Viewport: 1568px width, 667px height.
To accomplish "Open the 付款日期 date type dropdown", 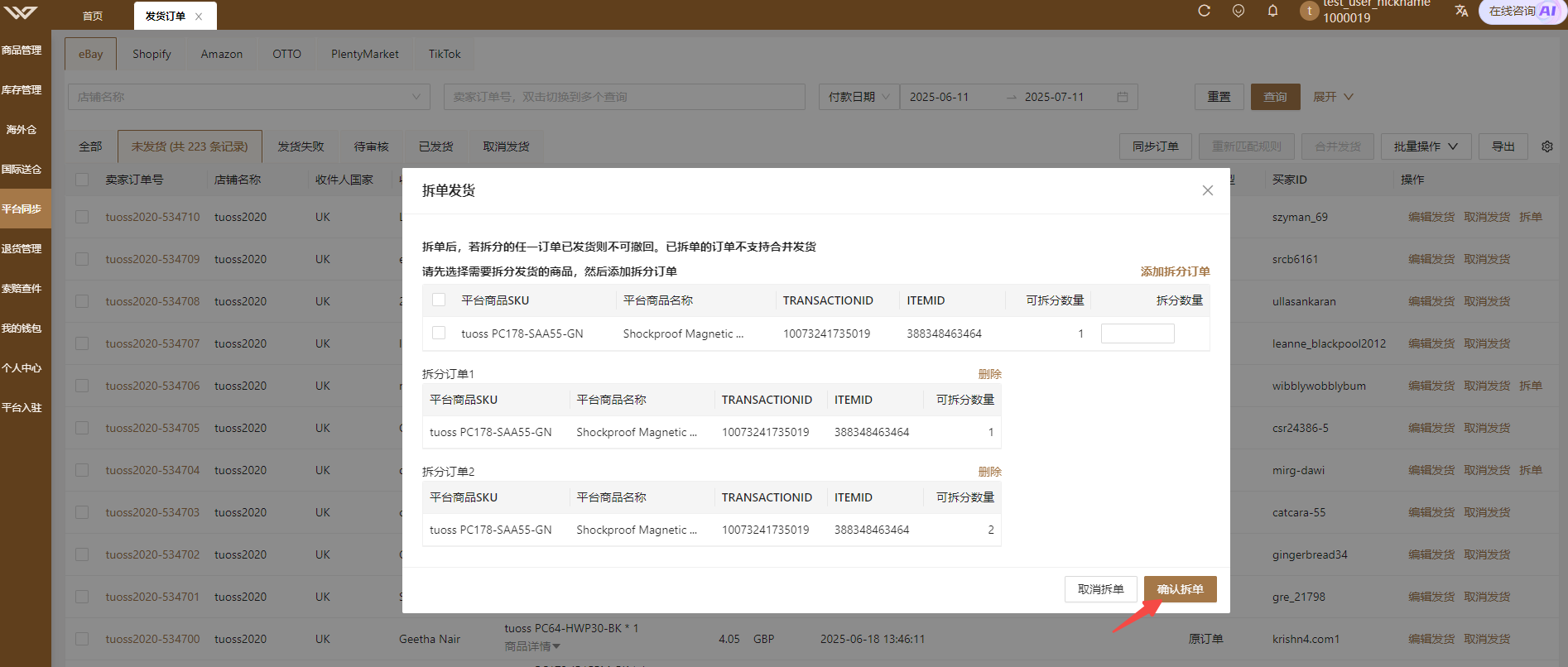I will [x=859, y=97].
